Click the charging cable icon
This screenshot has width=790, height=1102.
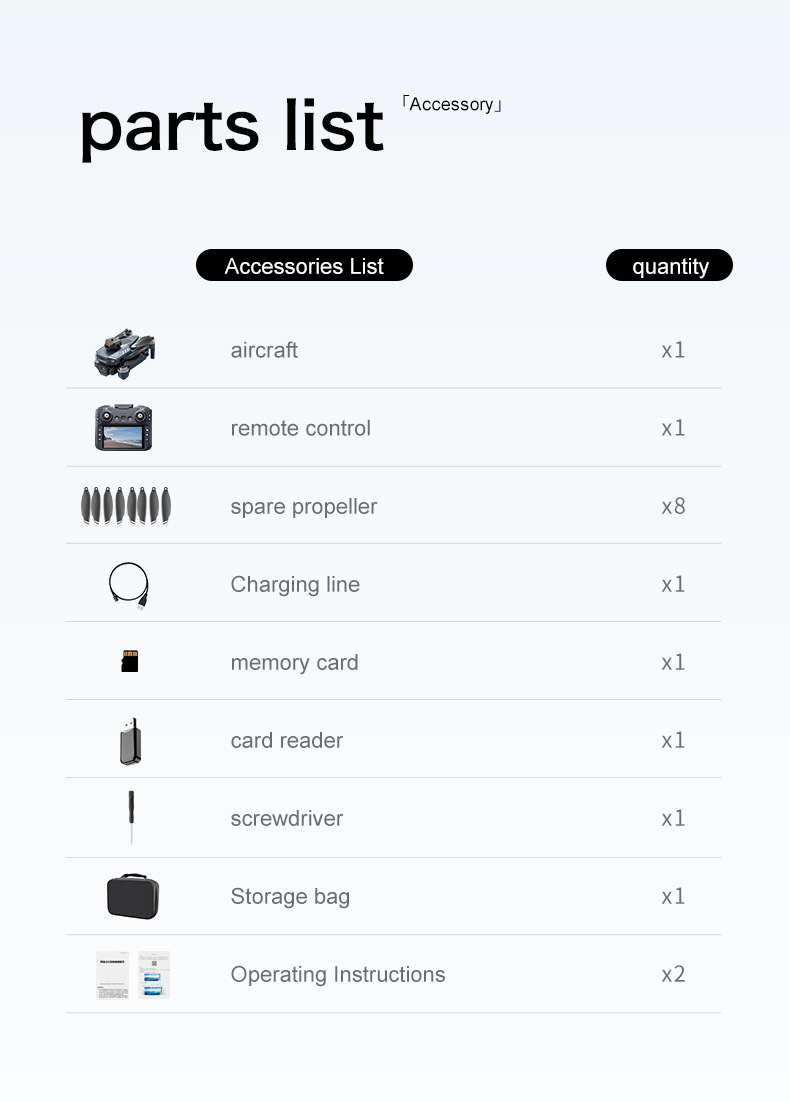point(129,585)
